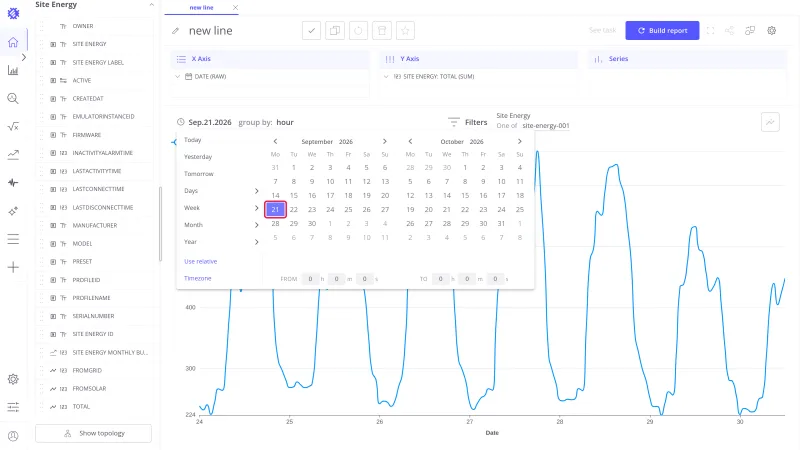Click the archive box toolbar button
Screen dimensions: 800x450
point(382,31)
